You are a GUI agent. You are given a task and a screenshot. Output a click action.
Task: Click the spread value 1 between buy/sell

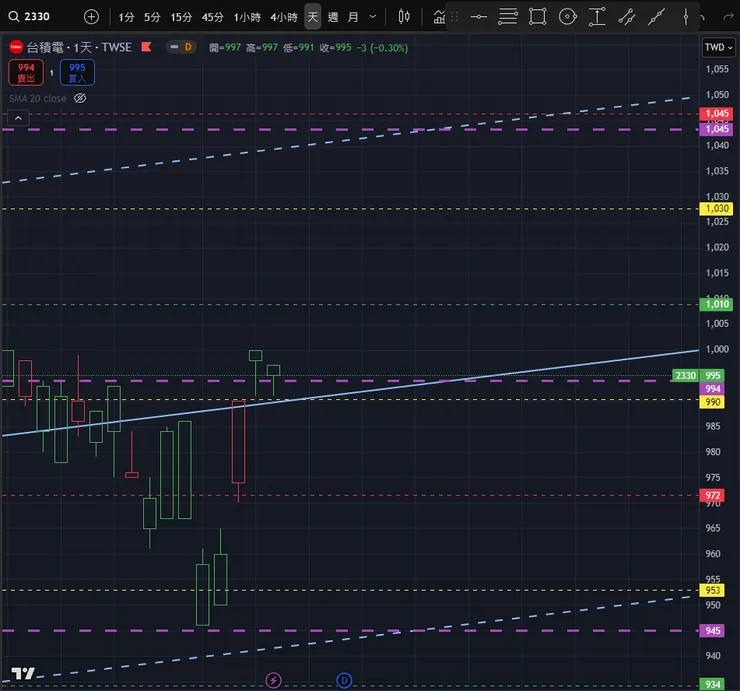[51, 73]
